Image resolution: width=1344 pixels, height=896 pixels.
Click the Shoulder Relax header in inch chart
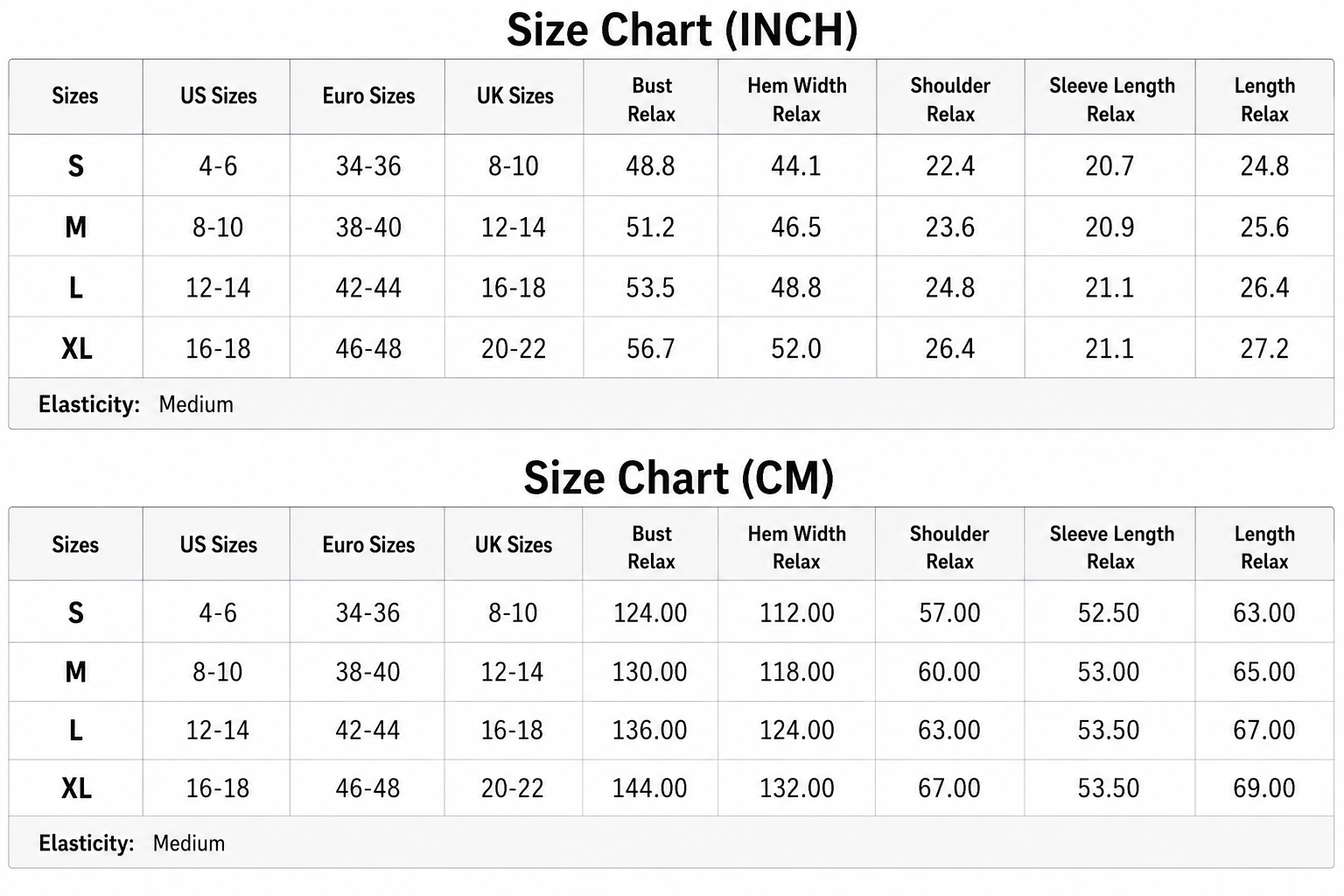click(950, 100)
